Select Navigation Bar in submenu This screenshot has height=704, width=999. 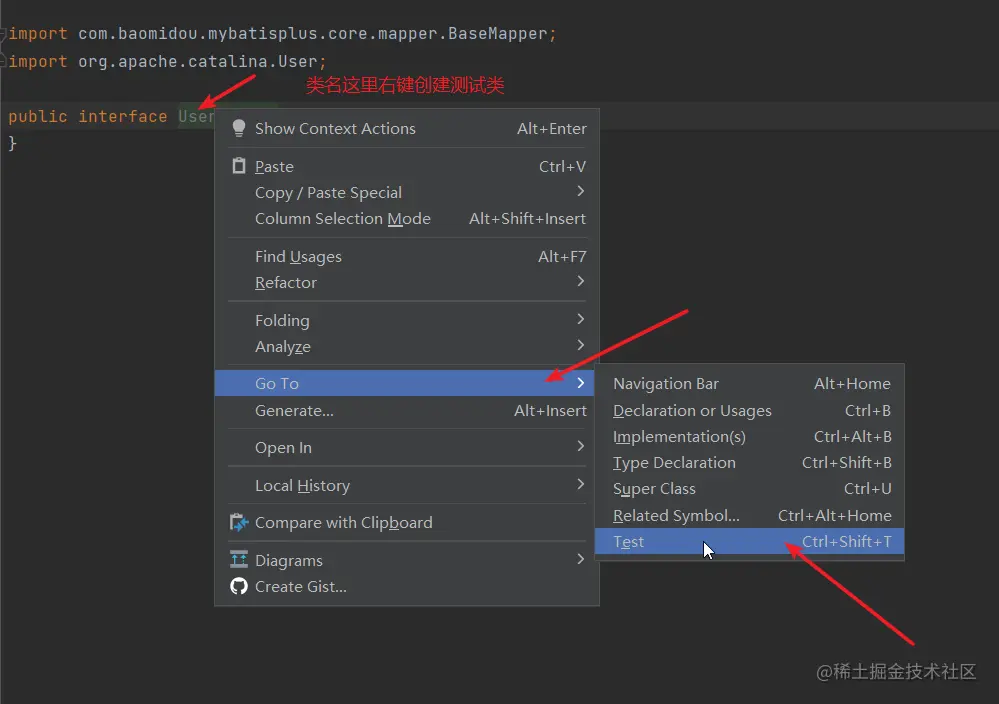coord(665,383)
